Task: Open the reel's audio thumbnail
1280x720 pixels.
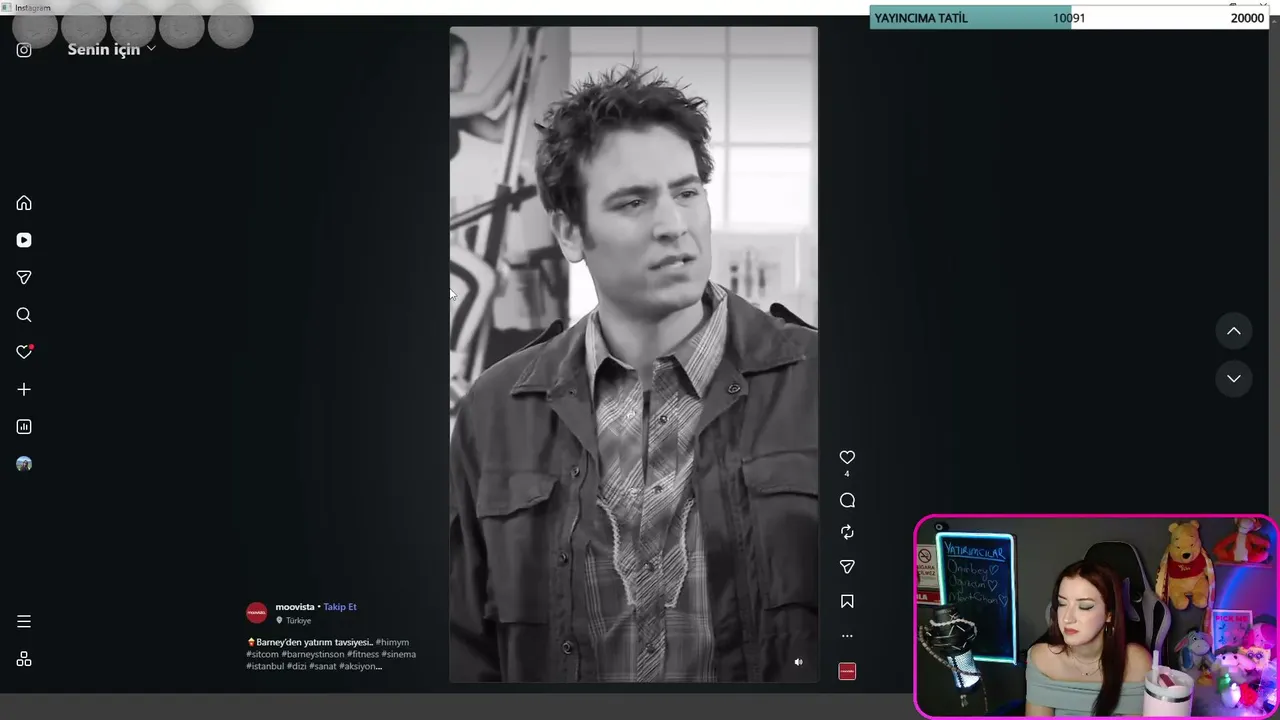Action: pos(847,671)
